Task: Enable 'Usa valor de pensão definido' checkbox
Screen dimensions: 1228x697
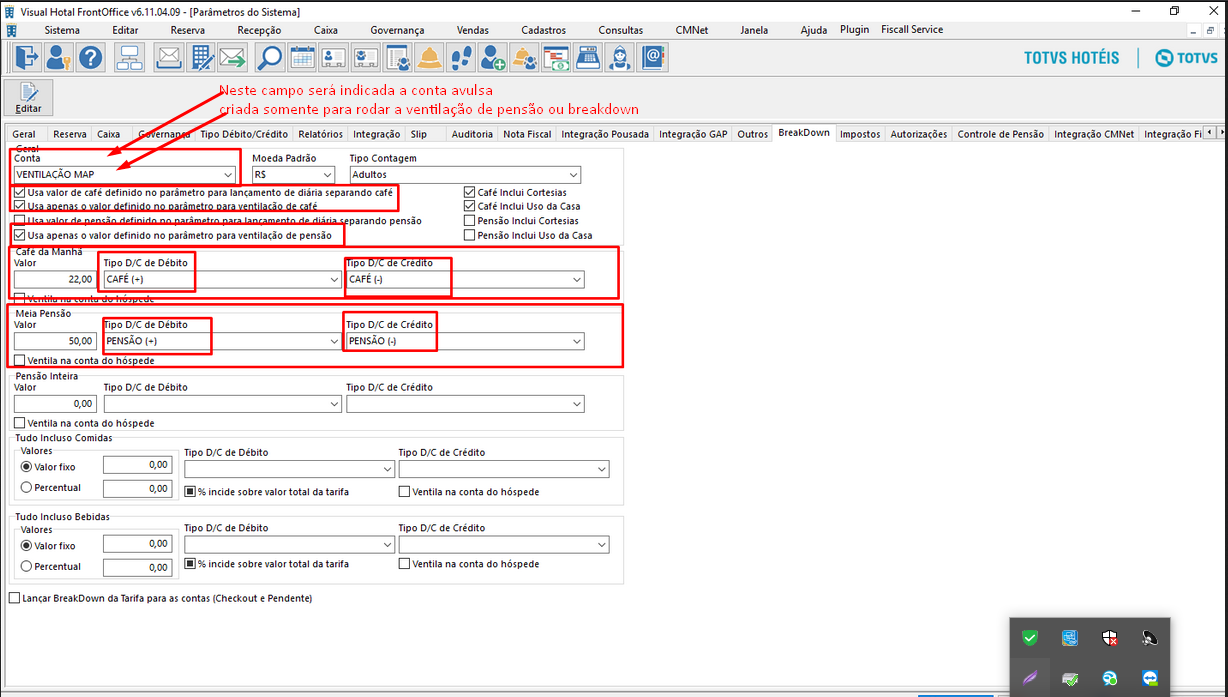Action: 20,220
